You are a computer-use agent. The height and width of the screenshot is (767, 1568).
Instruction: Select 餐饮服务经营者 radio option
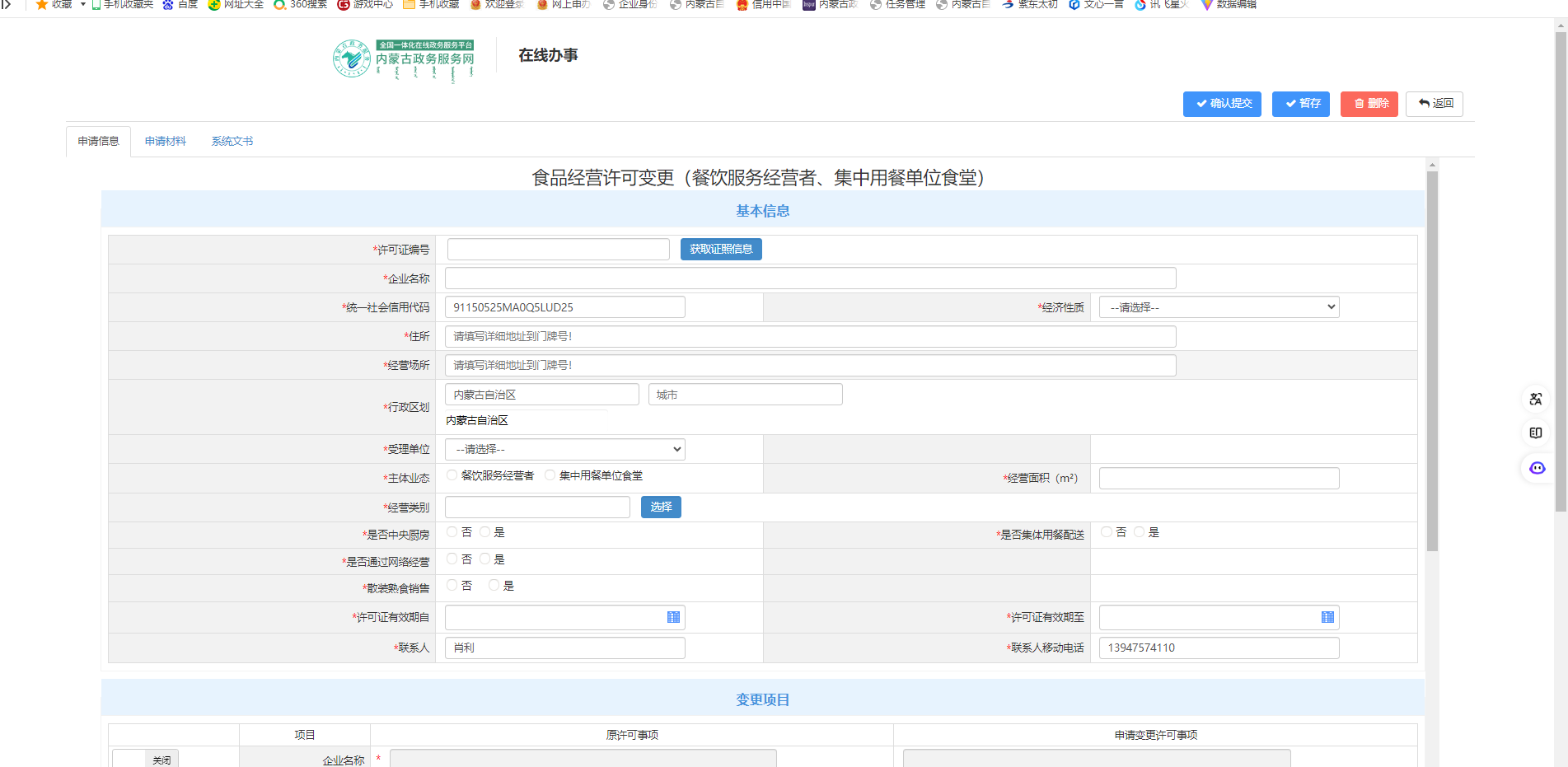click(452, 475)
